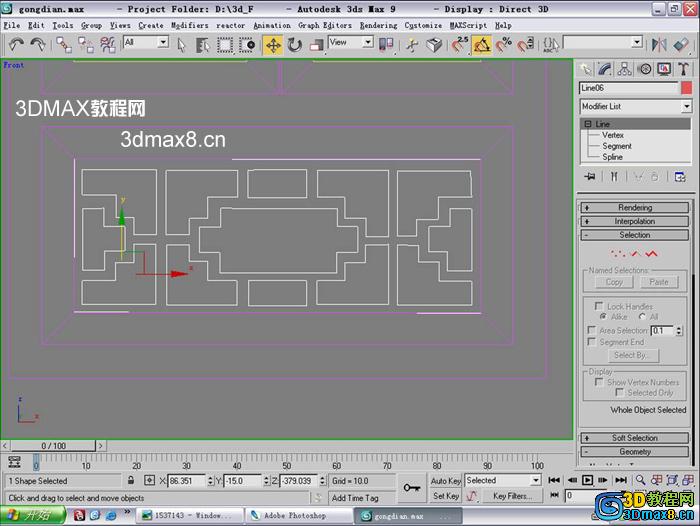The image size is (700, 526).
Task: Activate the Select and Scale tool
Action: [x=317, y=45]
